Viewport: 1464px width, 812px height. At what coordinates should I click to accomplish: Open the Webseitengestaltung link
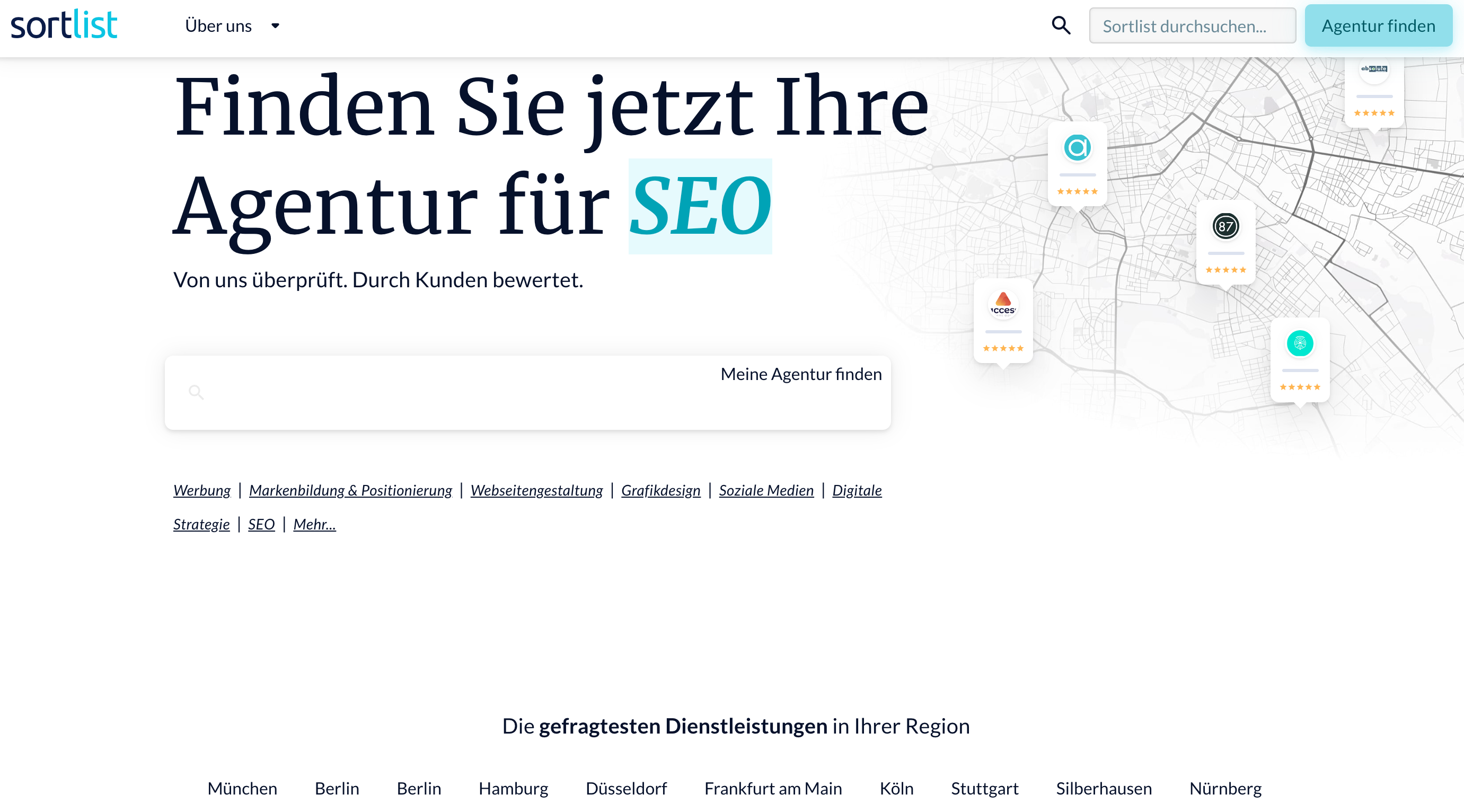tap(536, 490)
